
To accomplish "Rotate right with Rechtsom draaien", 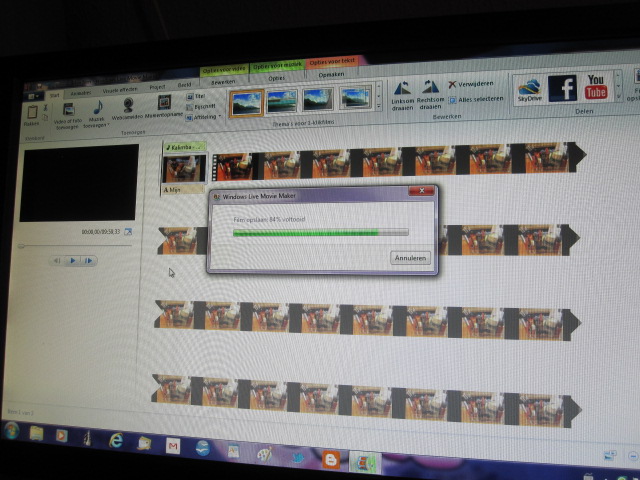I will tap(430, 95).
